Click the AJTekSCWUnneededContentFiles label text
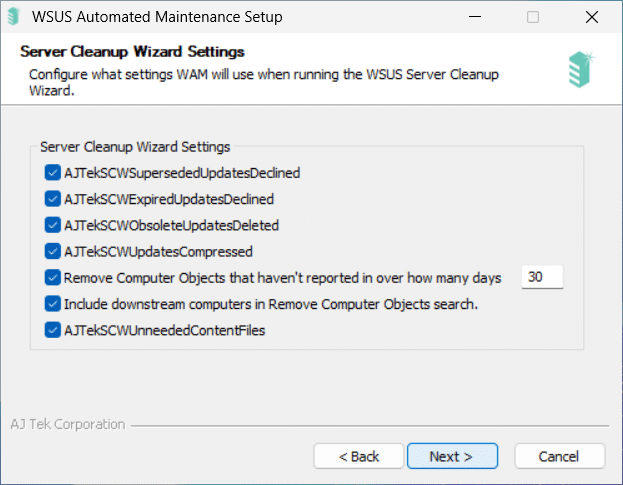 164,330
